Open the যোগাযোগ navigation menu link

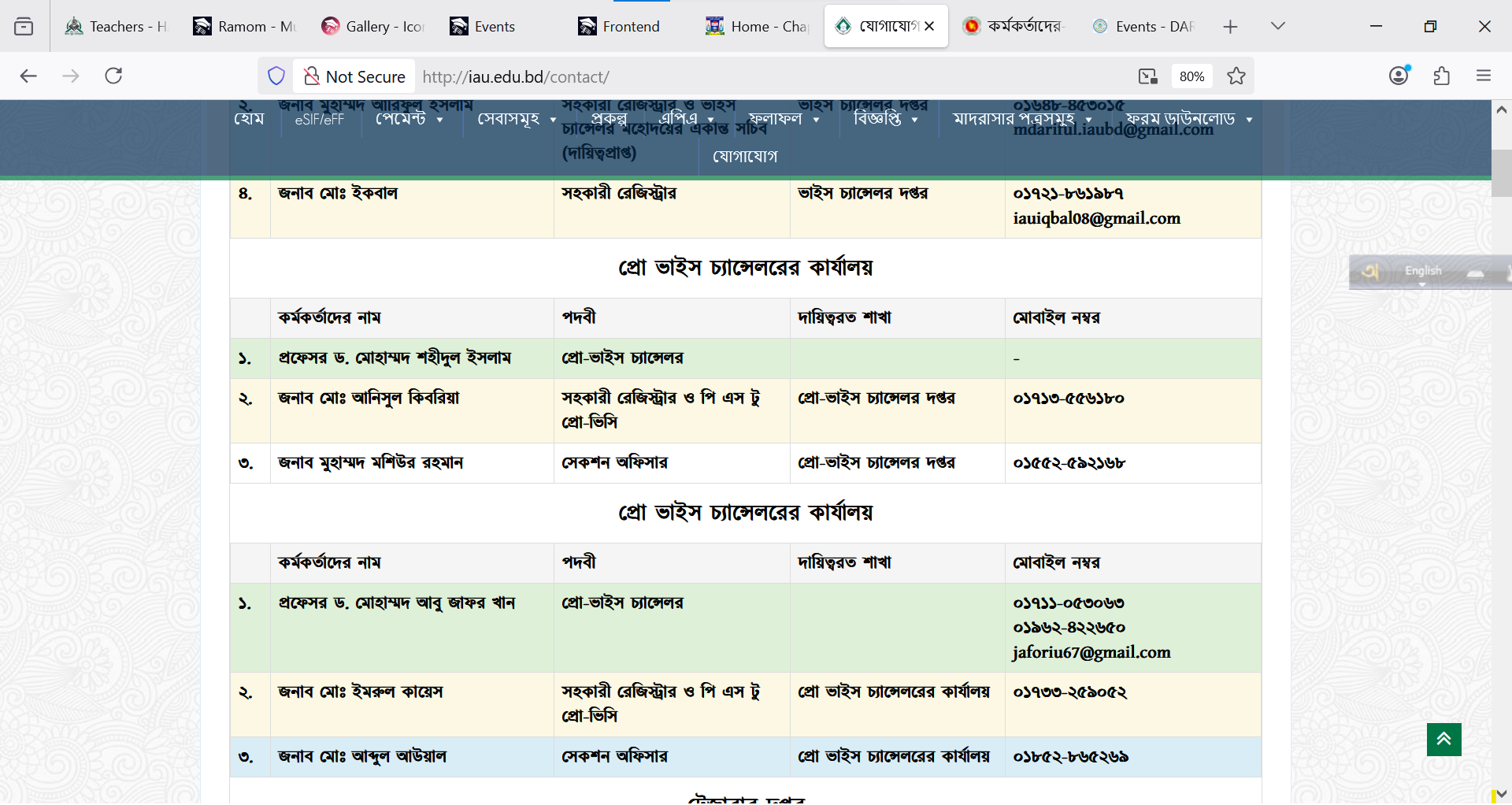tap(744, 157)
